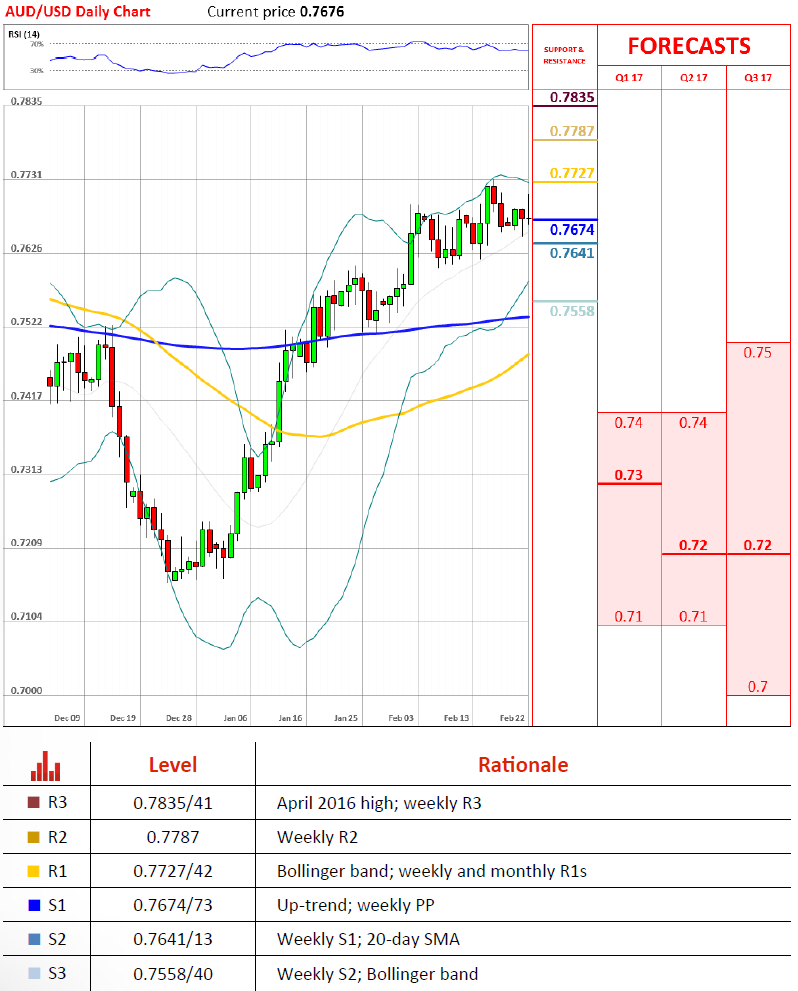Click the 0.7787 resistance level label

tap(572, 131)
